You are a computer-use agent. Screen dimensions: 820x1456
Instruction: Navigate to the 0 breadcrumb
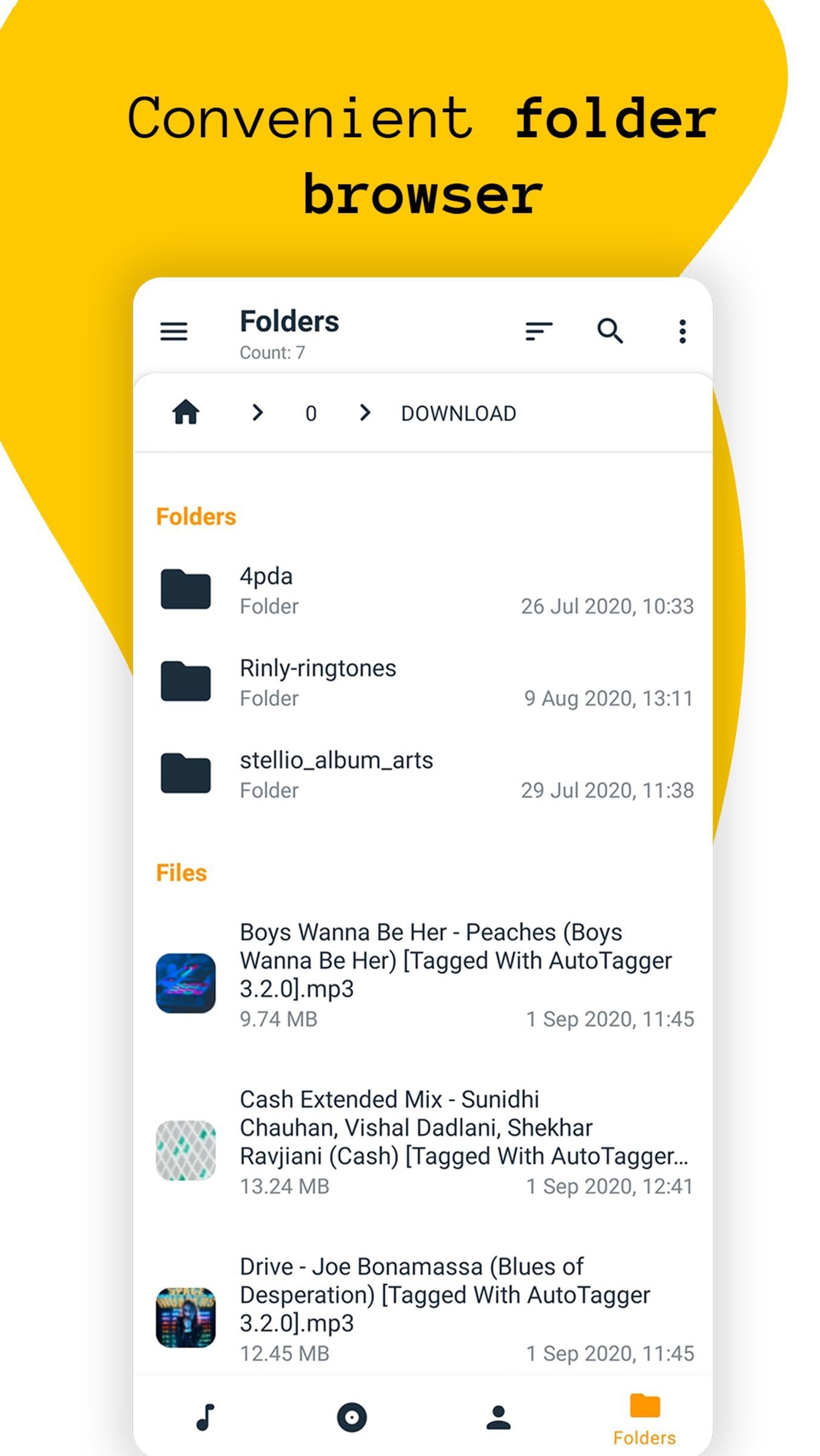pos(311,414)
